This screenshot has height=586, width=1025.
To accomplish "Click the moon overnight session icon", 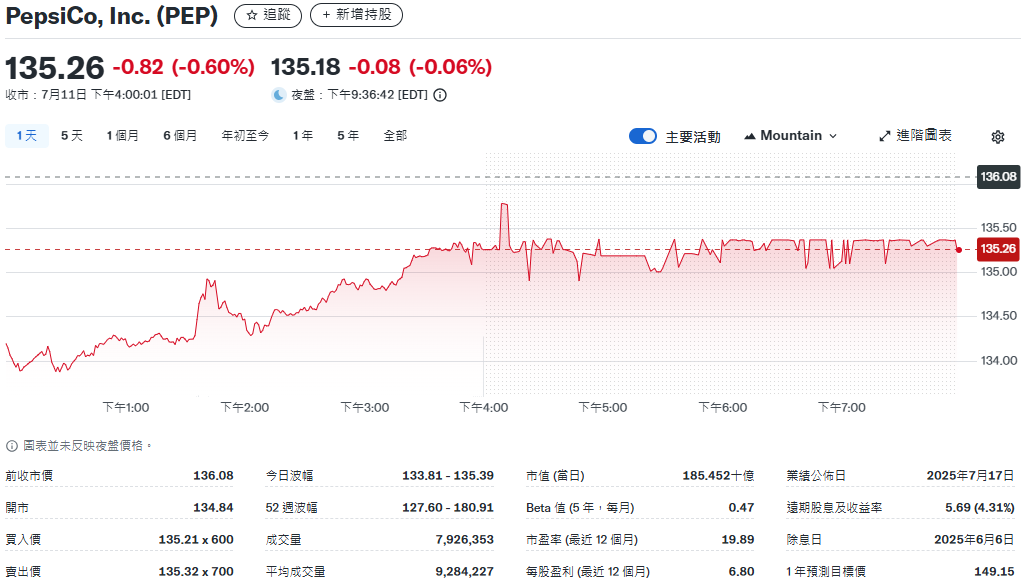I will tap(279, 95).
